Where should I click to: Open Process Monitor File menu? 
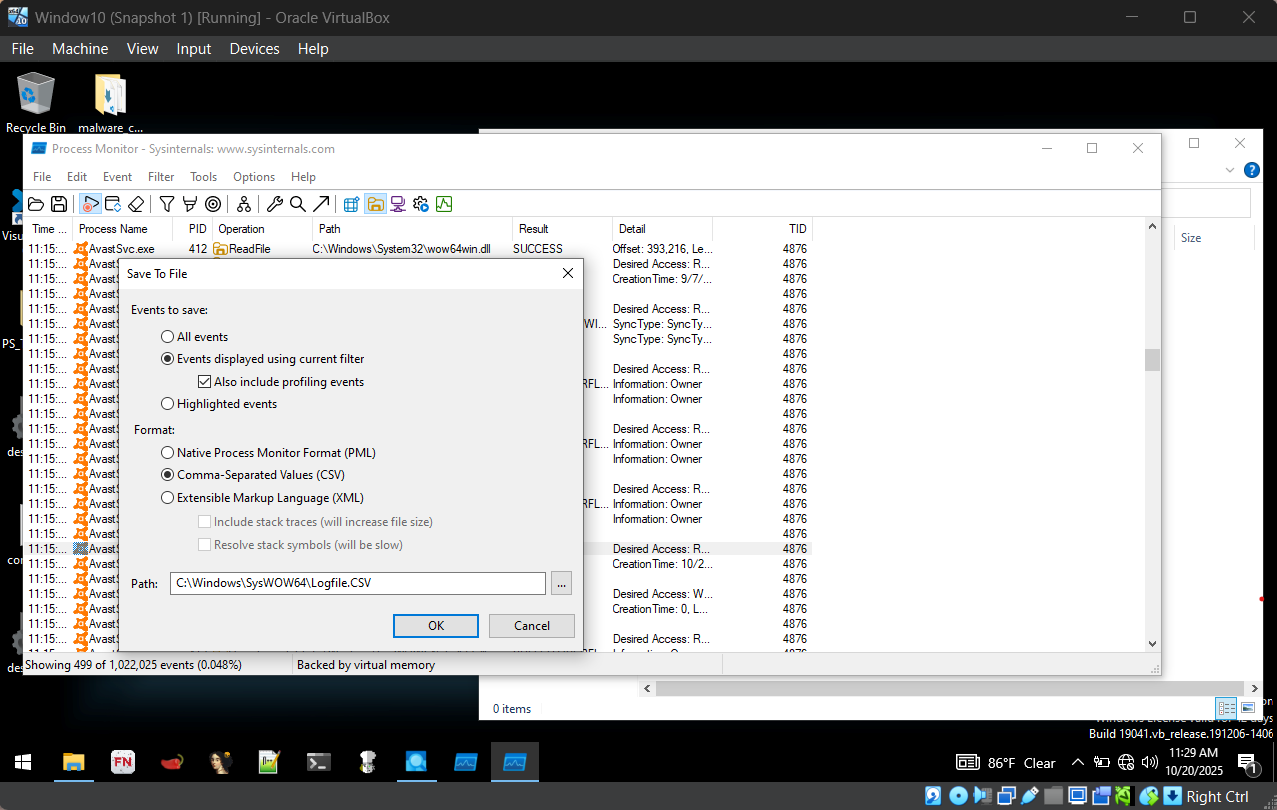coord(42,176)
